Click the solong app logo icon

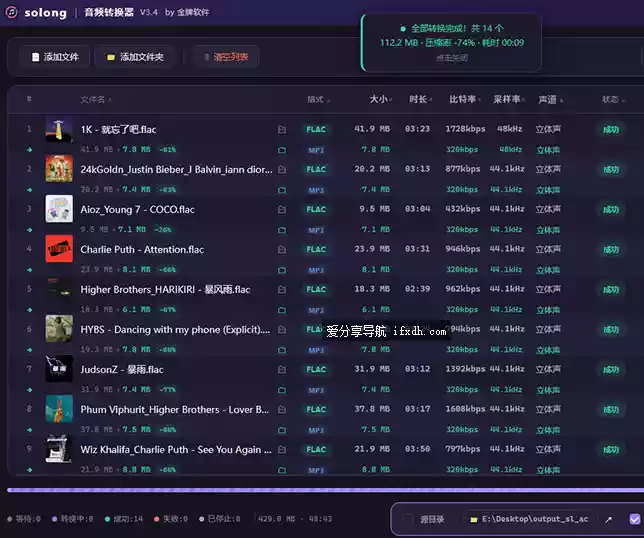(12, 12)
